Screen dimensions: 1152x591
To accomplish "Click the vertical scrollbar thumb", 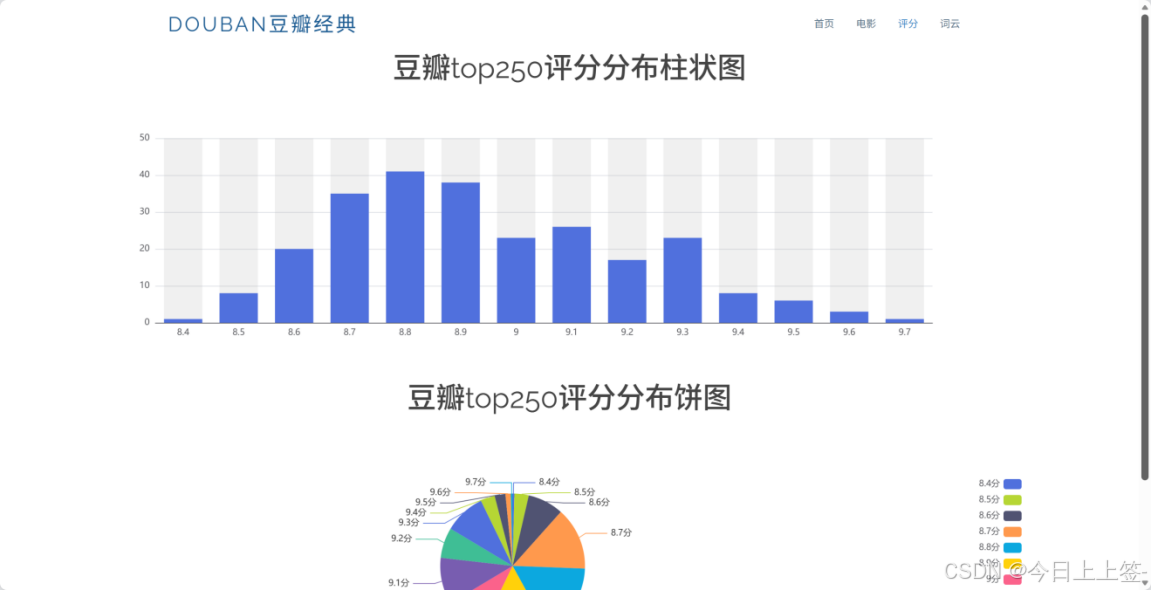I will tap(1145, 247).
